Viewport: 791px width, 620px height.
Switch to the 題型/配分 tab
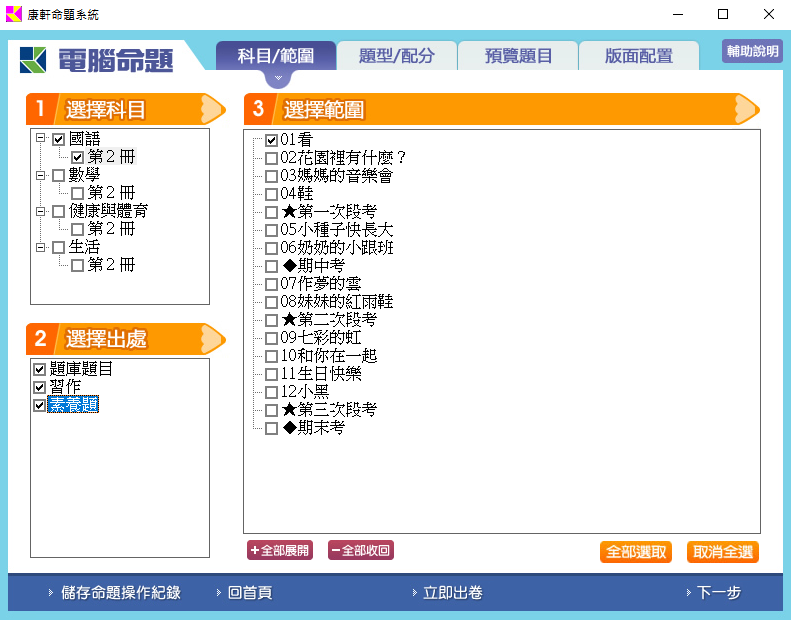click(x=397, y=55)
